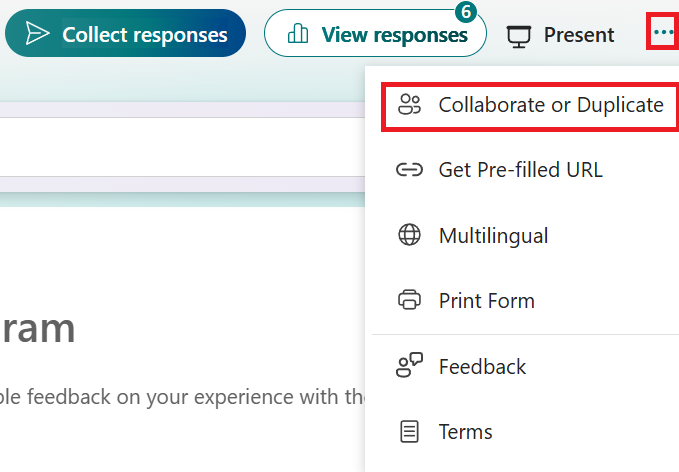The image size is (679, 472).
Task: Click the Terms document icon
Action: click(x=409, y=432)
